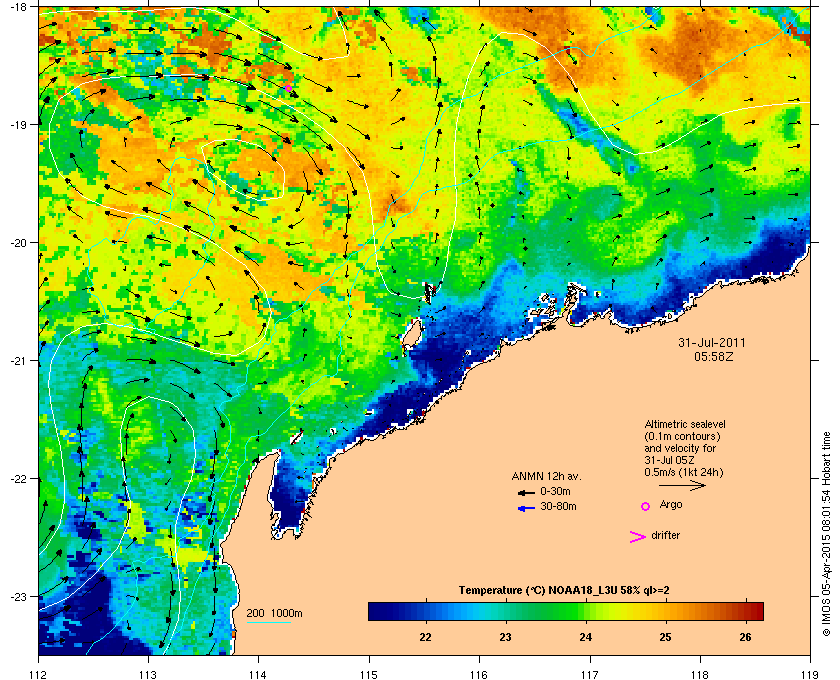840x680 pixels.
Task: Click the '200 1000m' isobath label
Action: point(274,613)
